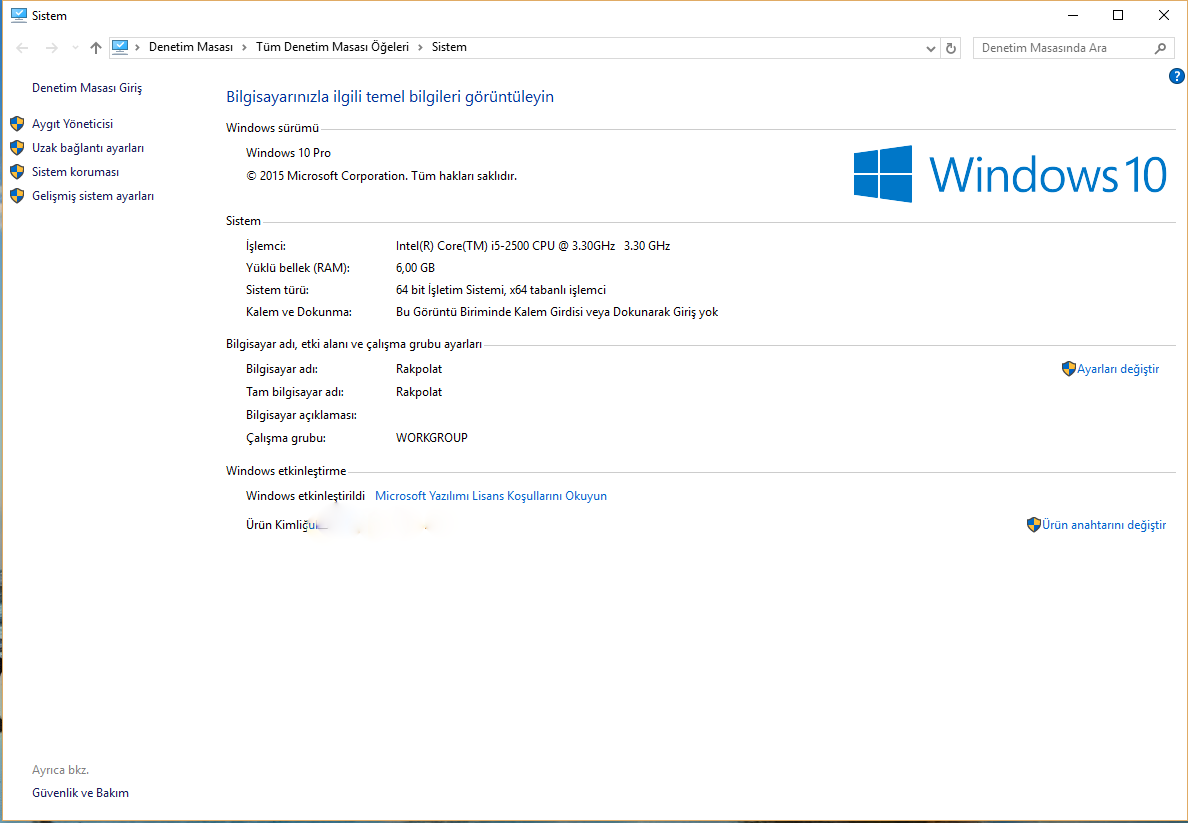This screenshot has width=1188, height=823.
Task: Refresh the address bar location
Action: coord(951,48)
